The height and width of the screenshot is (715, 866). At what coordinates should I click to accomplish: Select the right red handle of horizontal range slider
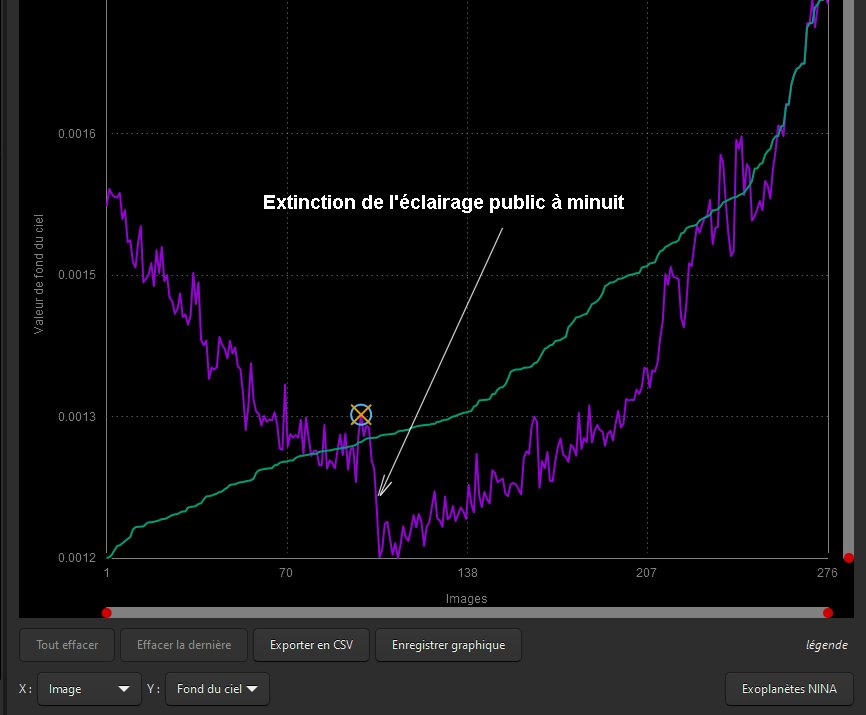[827, 613]
